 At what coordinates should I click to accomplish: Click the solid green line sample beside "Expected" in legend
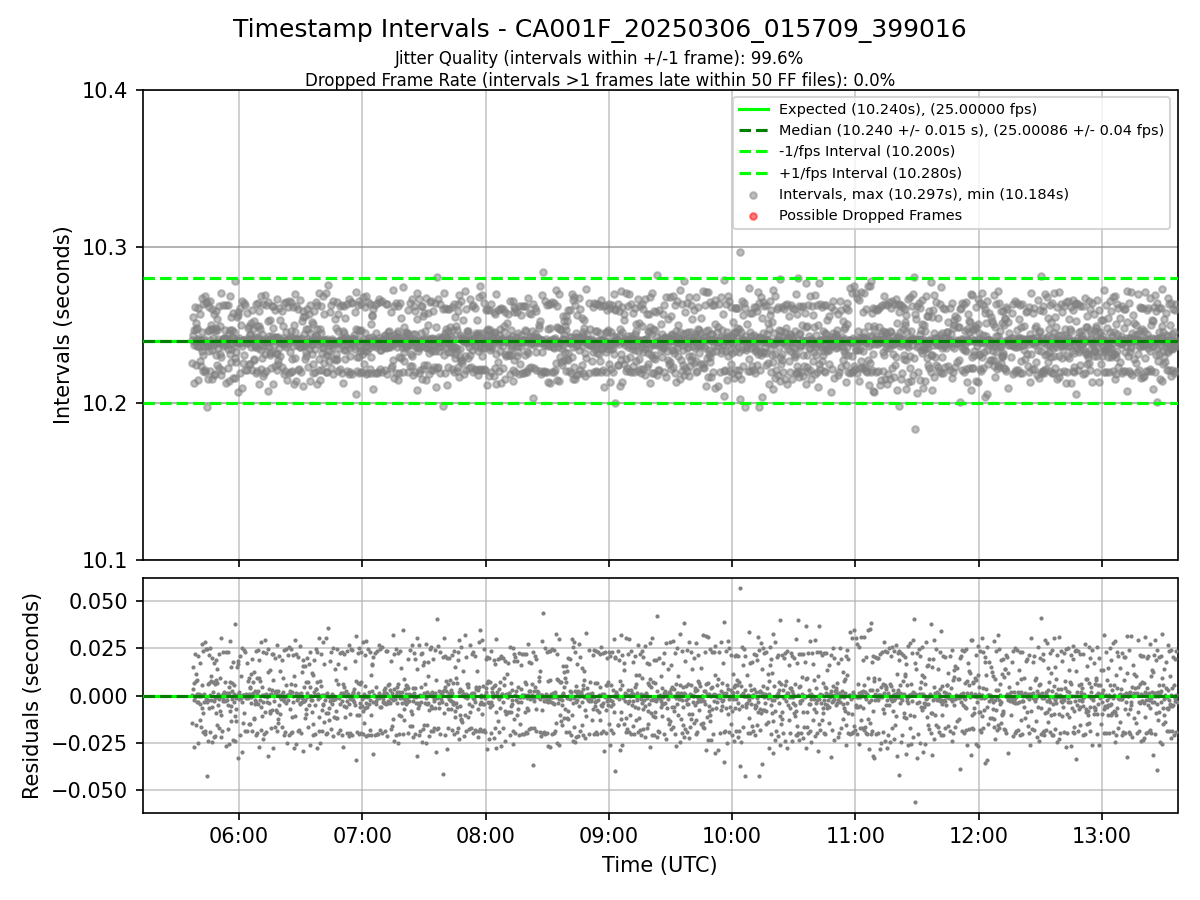click(754, 109)
